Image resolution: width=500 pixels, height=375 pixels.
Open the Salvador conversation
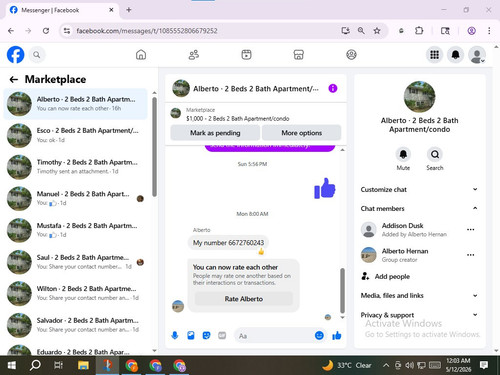75,325
